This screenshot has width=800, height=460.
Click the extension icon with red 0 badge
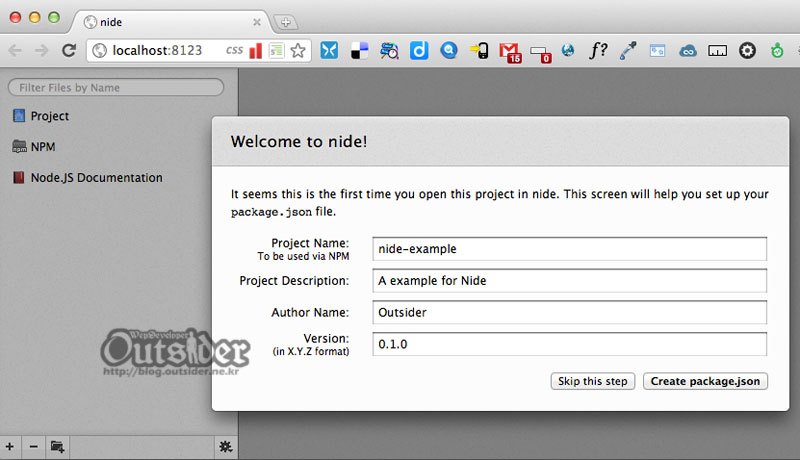click(x=540, y=53)
